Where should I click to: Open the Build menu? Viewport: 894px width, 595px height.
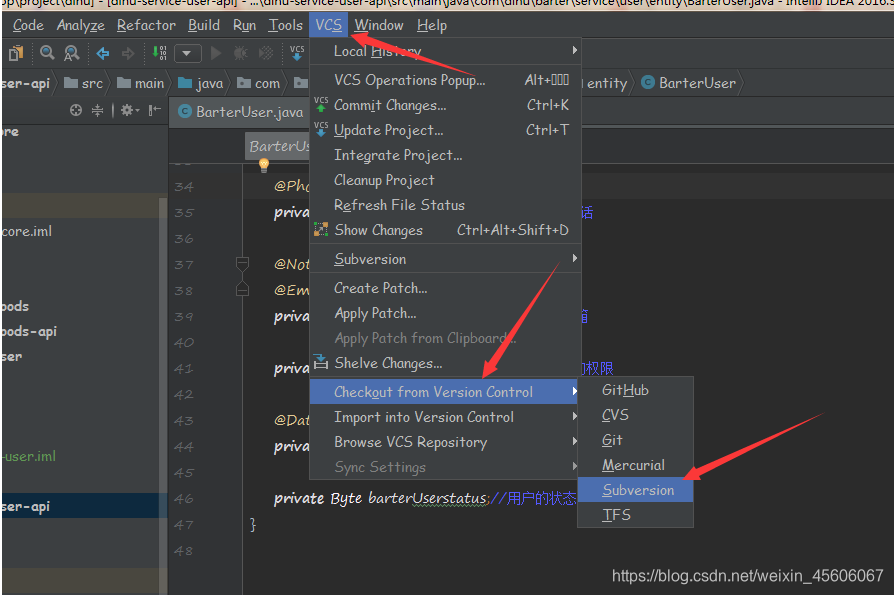[204, 26]
